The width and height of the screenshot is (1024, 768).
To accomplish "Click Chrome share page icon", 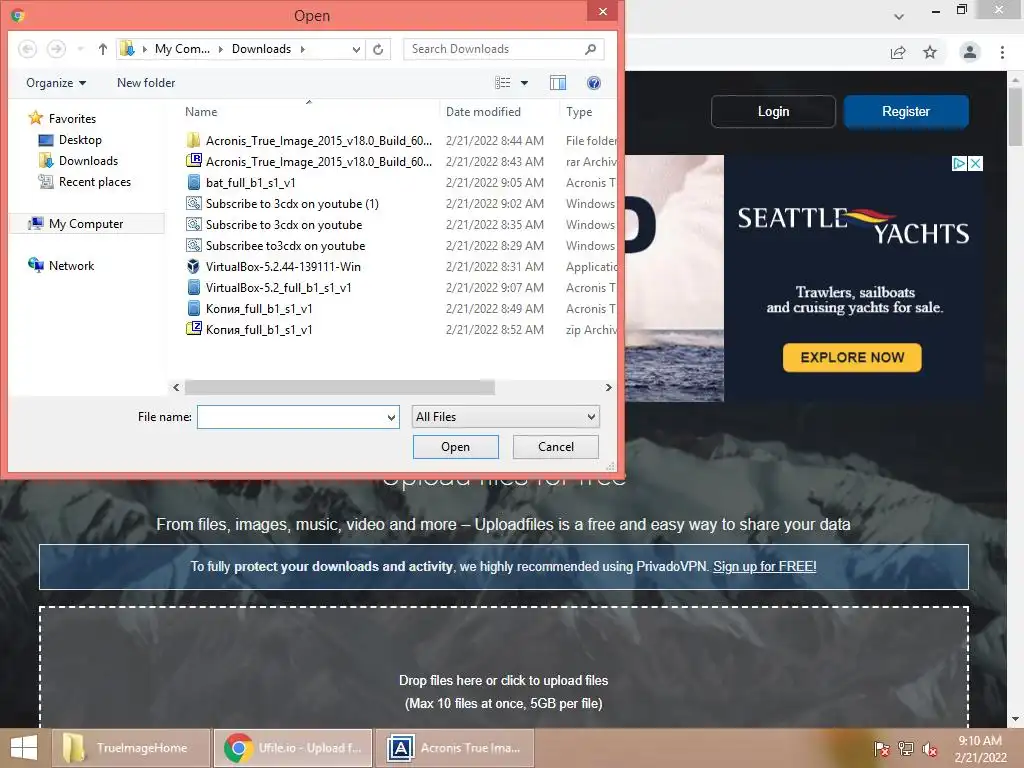I will click(898, 52).
